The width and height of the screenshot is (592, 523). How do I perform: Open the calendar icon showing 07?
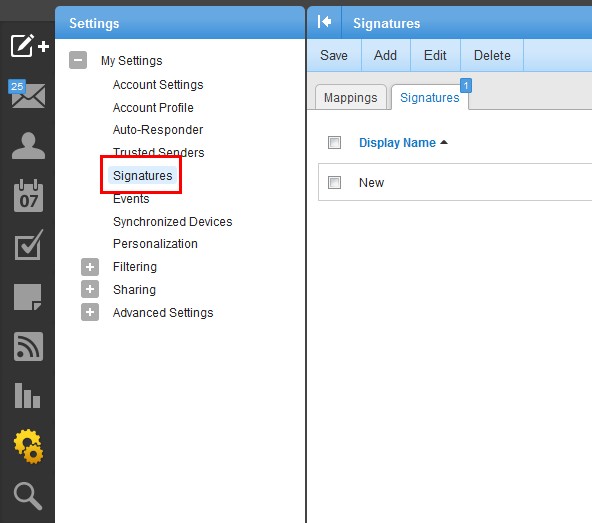pyautogui.click(x=28, y=196)
